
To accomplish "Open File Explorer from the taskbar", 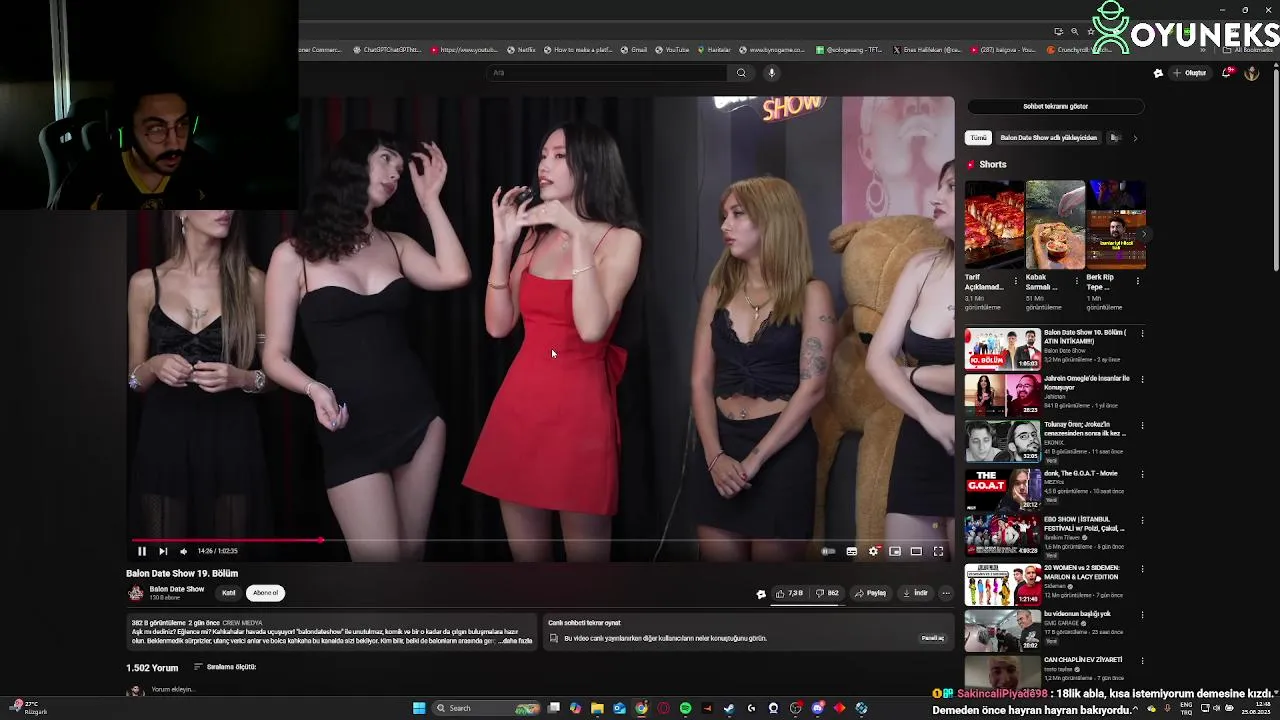I will click(597, 708).
